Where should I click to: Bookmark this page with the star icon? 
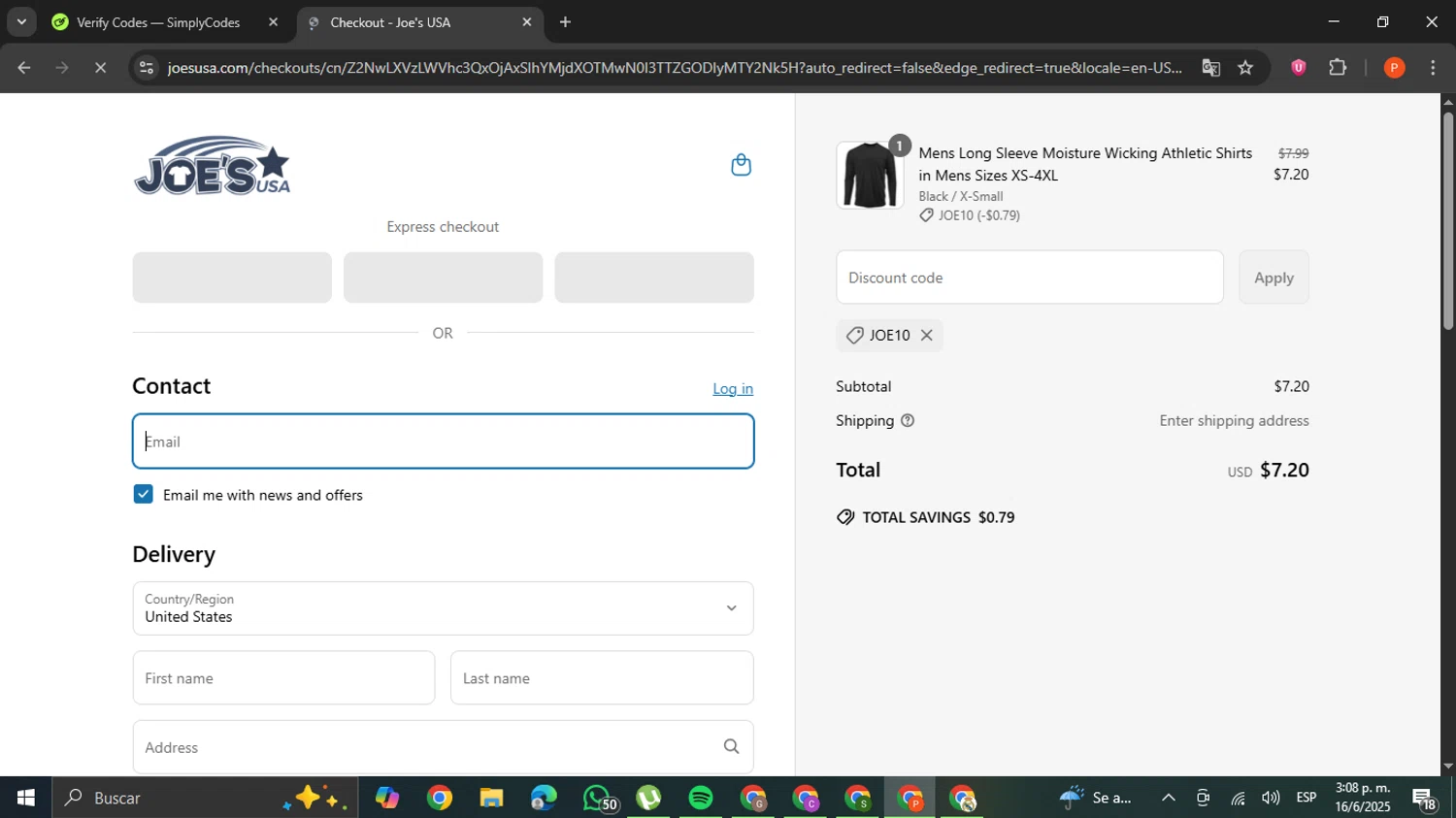pyautogui.click(x=1245, y=68)
